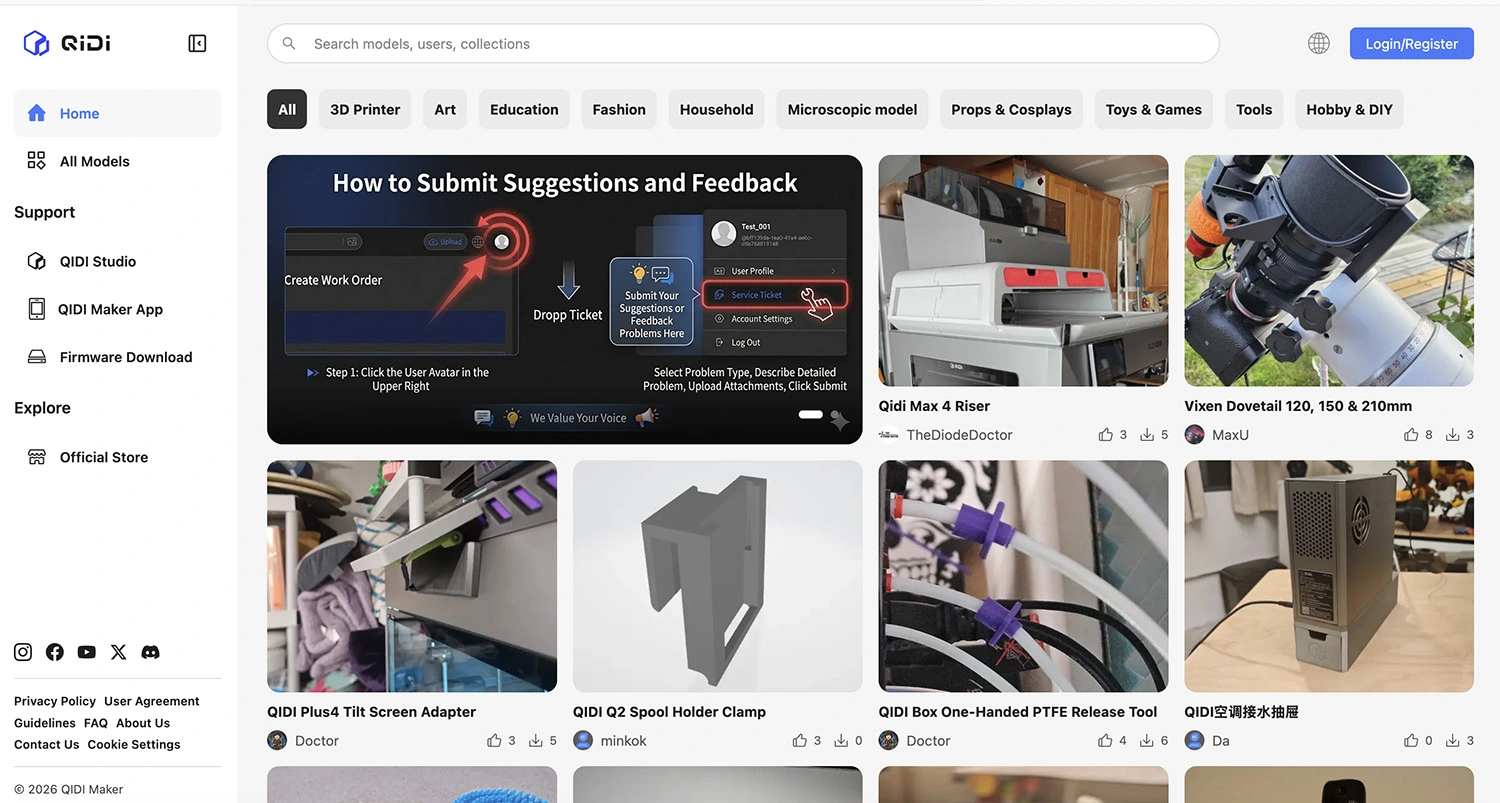
Task: Open the Instagram link in the sidebar footer
Action: (23, 652)
